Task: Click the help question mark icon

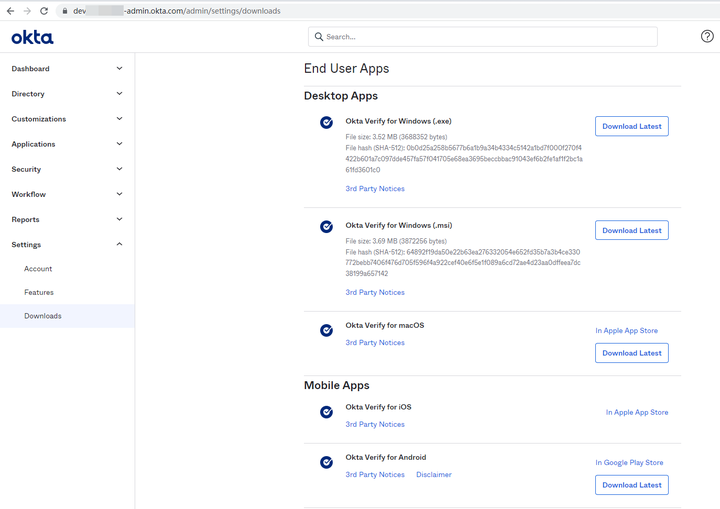Action: click(707, 37)
